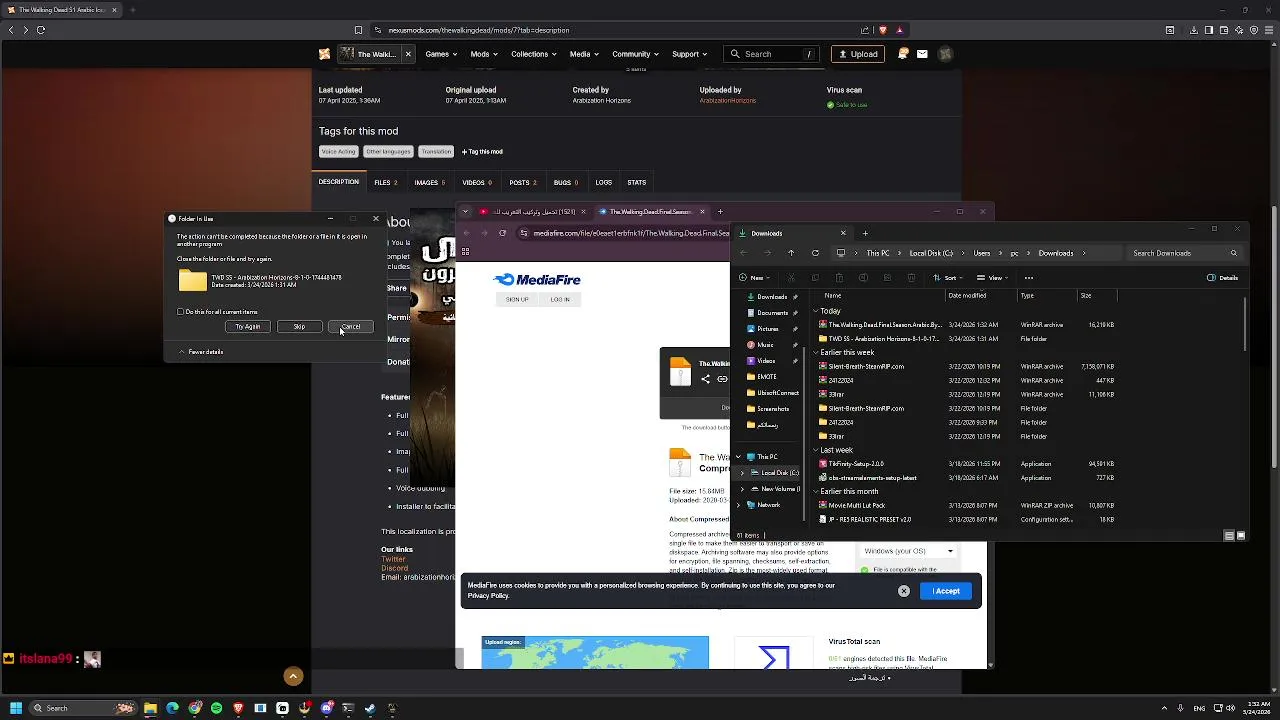Open the STATS tab
Viewport: 1280px width, 720px height.
pyautogui.click(x=637, y=182)
